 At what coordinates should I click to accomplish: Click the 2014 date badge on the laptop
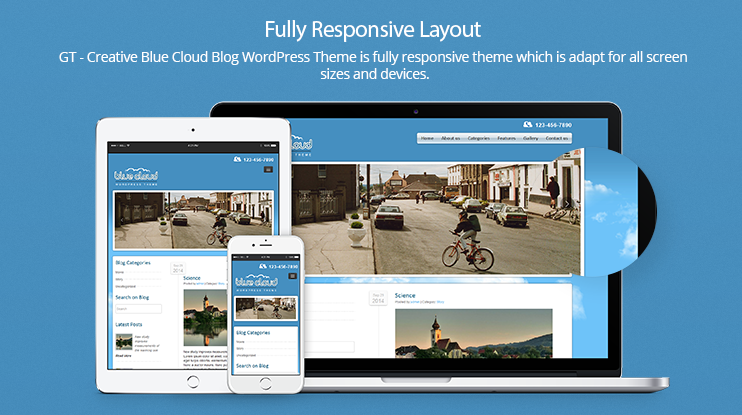378,298
